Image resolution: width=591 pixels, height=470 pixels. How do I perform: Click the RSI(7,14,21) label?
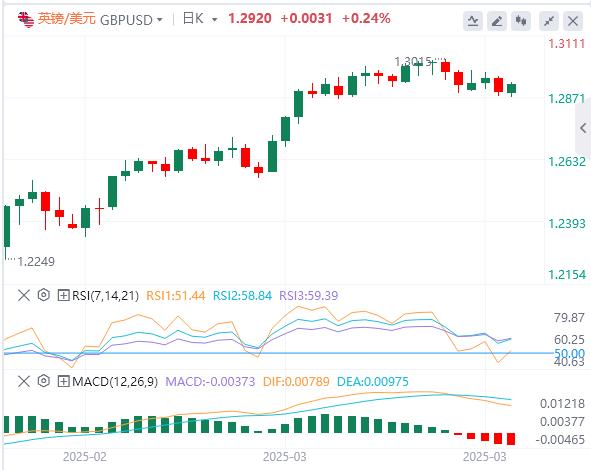point(106,295)
